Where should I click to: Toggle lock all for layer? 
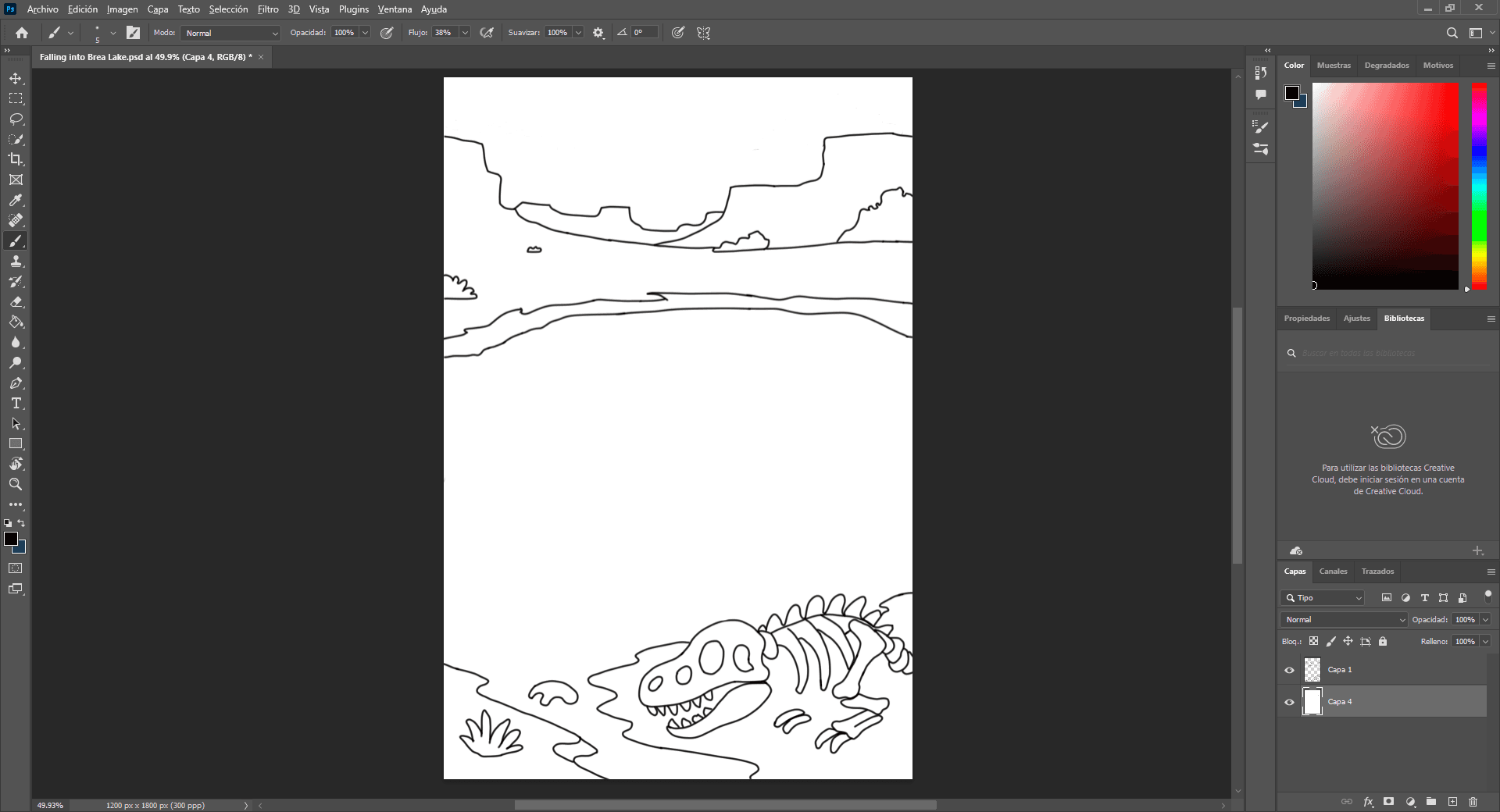click(x=1383, y=642)
